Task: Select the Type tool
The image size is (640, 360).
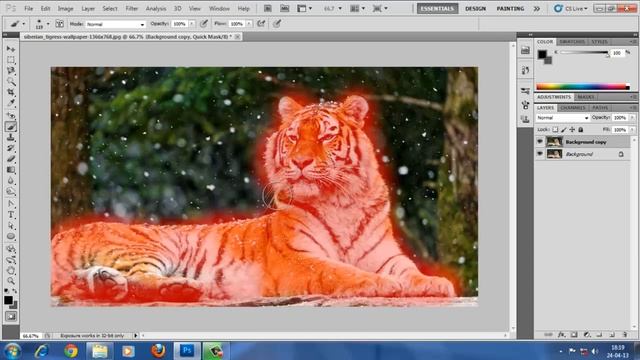Action: (x=11, y=215)
